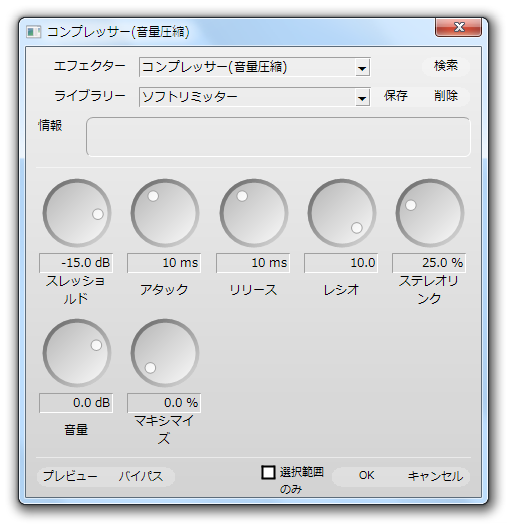Start the プレビュー preview
Screen dimensions: 510x526
70,476
